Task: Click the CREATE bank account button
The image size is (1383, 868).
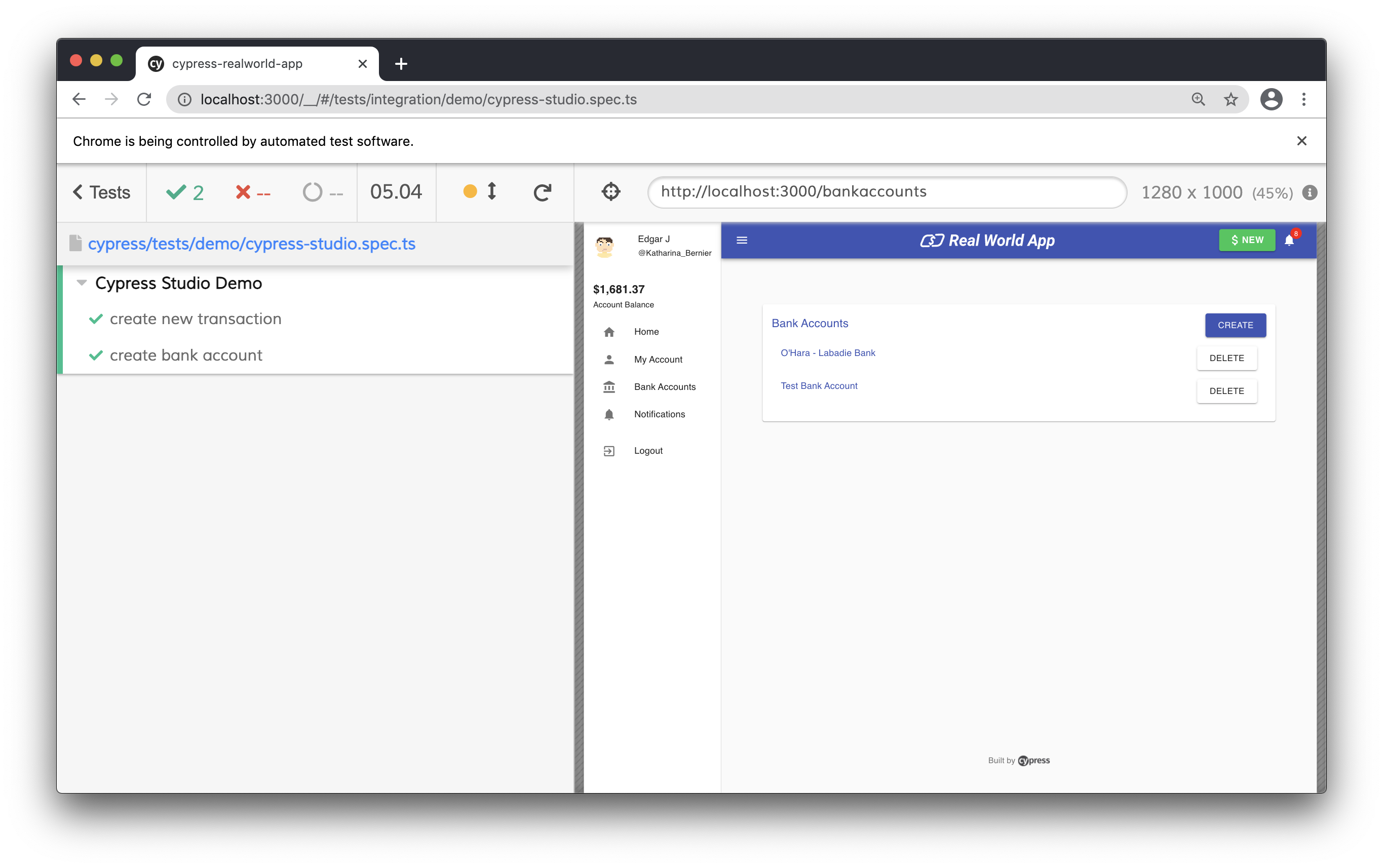Action: click(x=1235, y=325)
